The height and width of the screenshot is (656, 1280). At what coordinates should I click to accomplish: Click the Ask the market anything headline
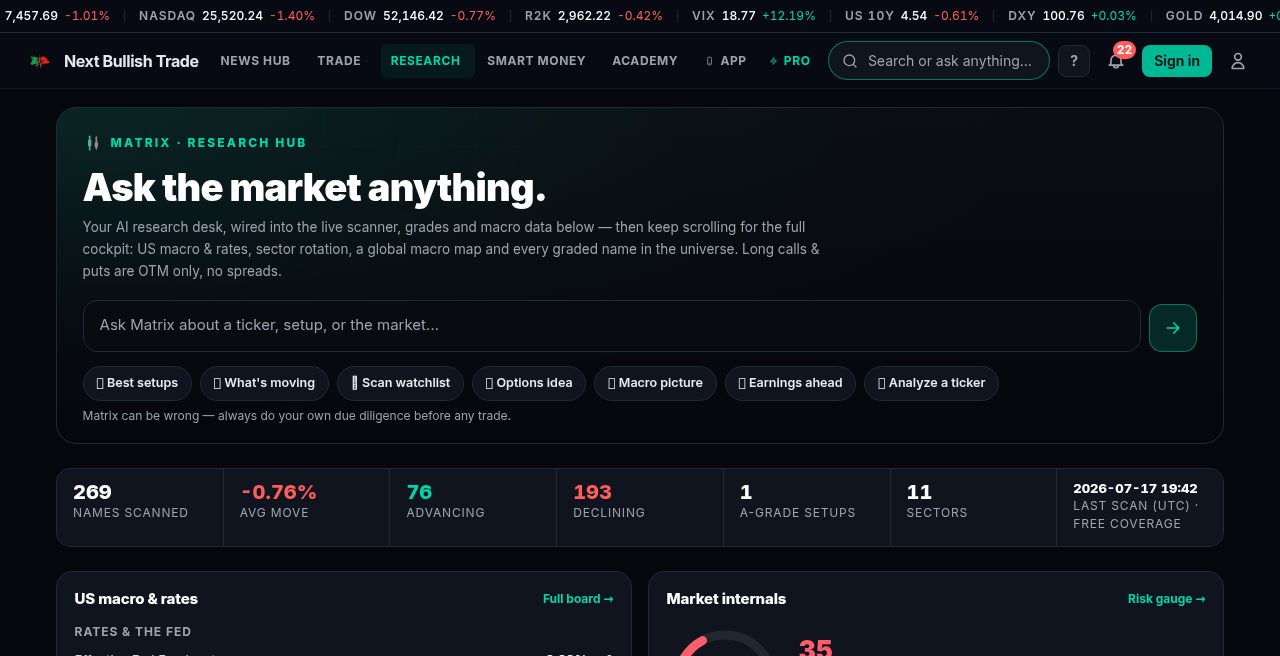(x=314, y=188)
